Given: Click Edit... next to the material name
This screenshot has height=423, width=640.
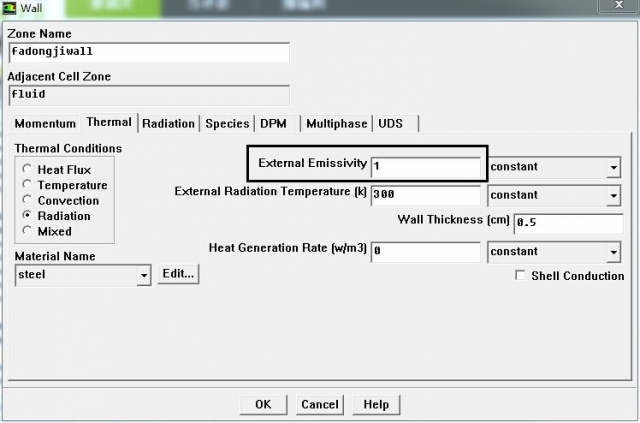Looking at the screenshot, I should point(178,274).
